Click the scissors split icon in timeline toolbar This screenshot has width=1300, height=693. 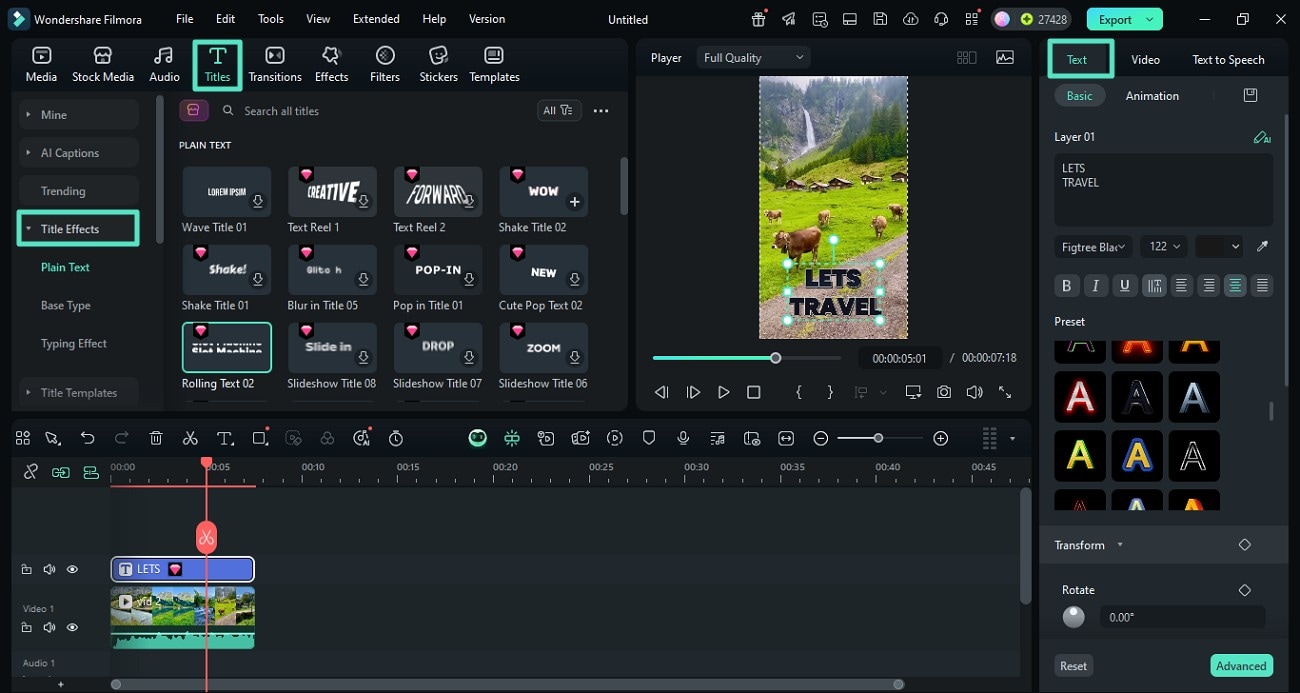(x=190, y=438)
